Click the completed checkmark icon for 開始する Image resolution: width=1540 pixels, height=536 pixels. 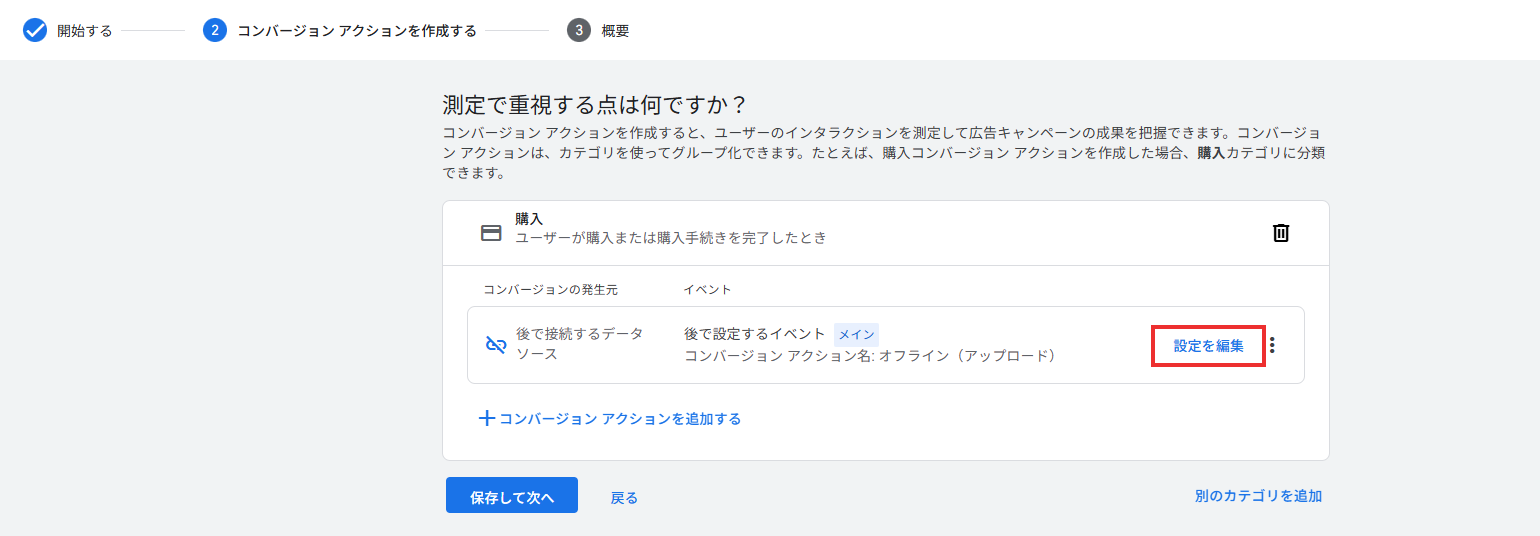35,30
